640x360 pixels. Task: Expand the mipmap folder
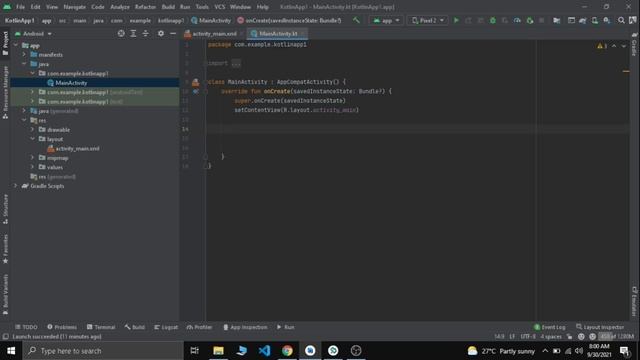pos(32,158)
